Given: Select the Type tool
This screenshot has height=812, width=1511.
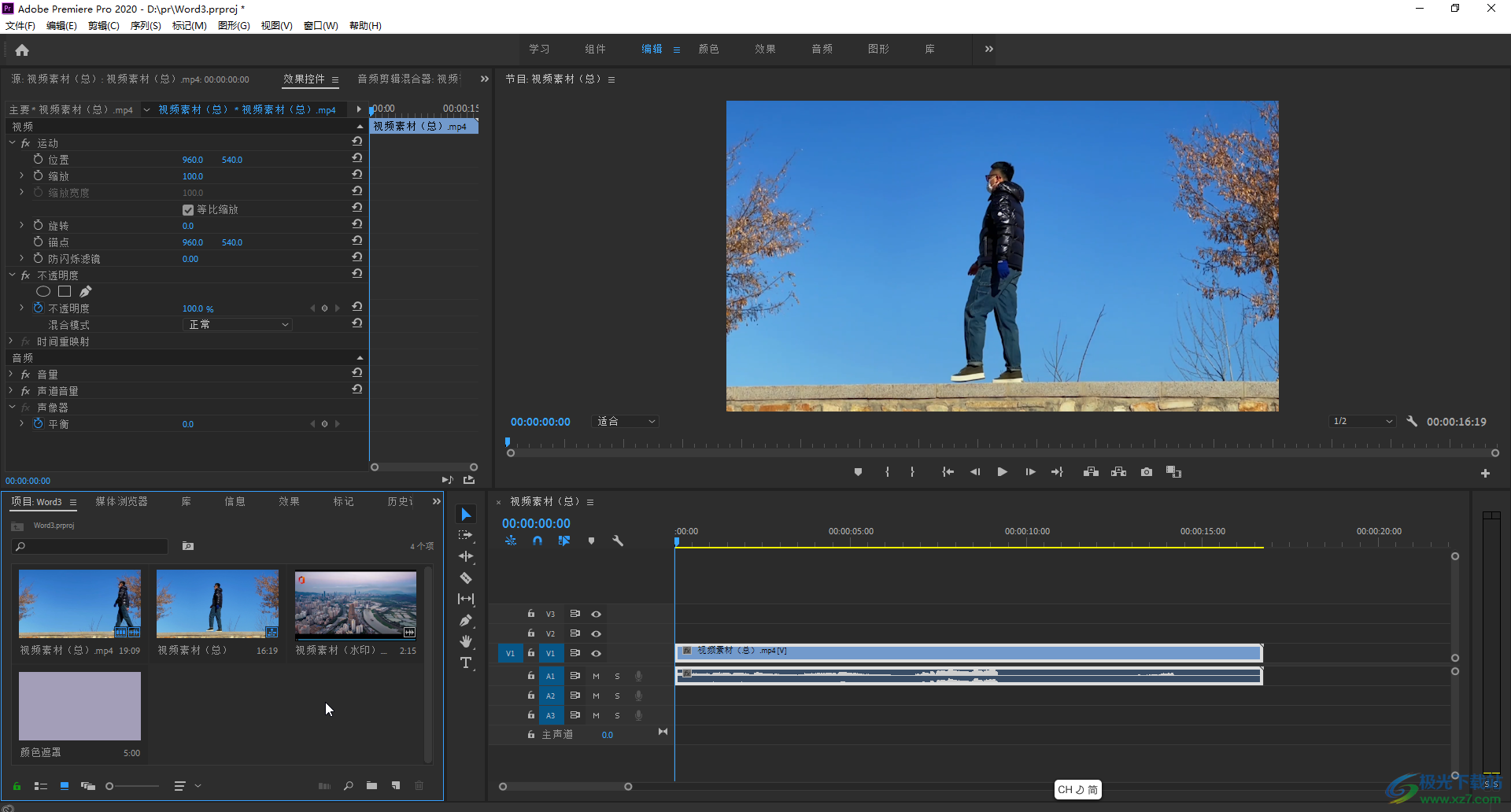Looking at the screenshot, I should [x=466, y=663].
